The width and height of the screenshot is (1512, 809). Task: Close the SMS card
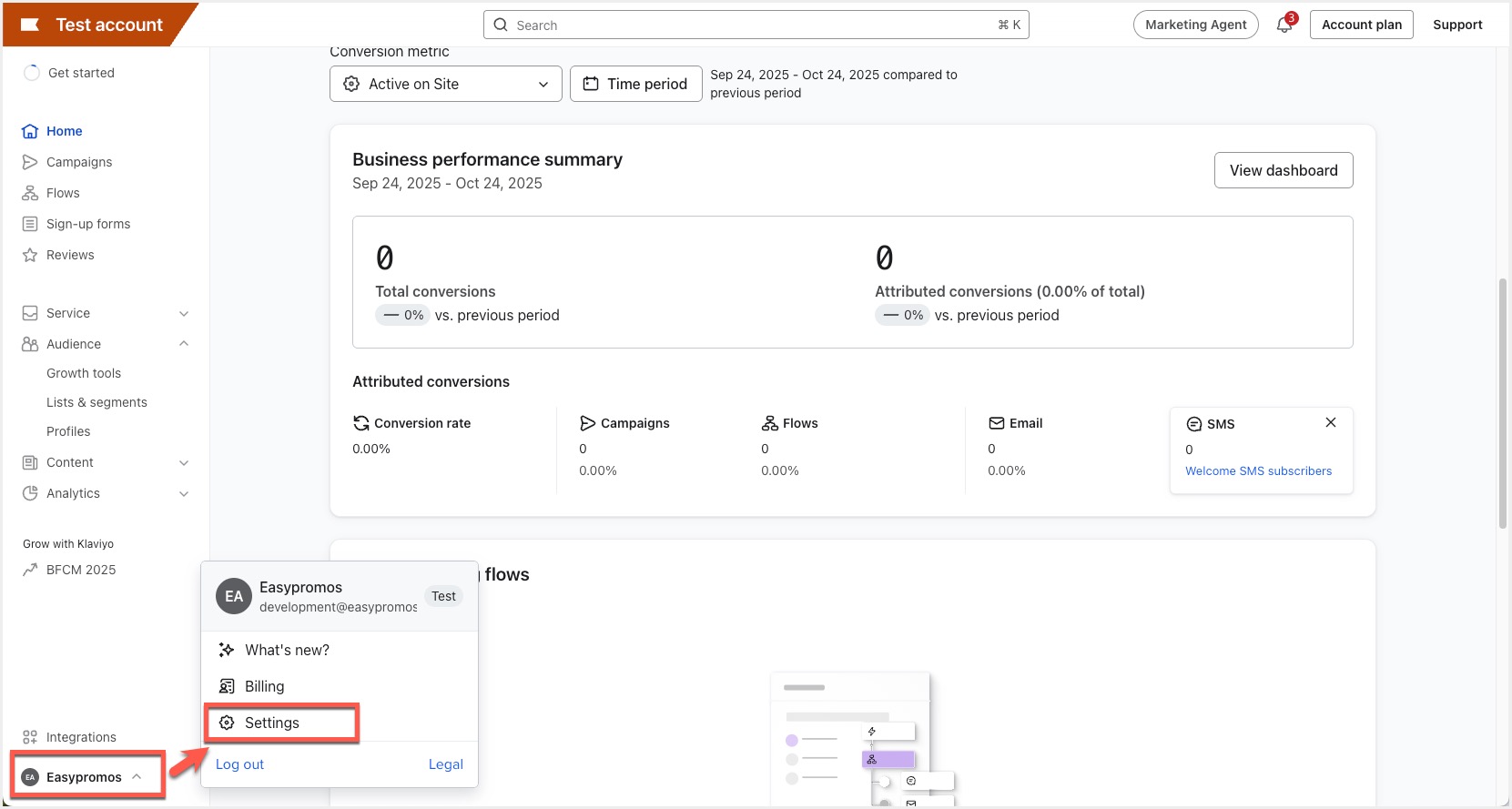point(1330,423)
